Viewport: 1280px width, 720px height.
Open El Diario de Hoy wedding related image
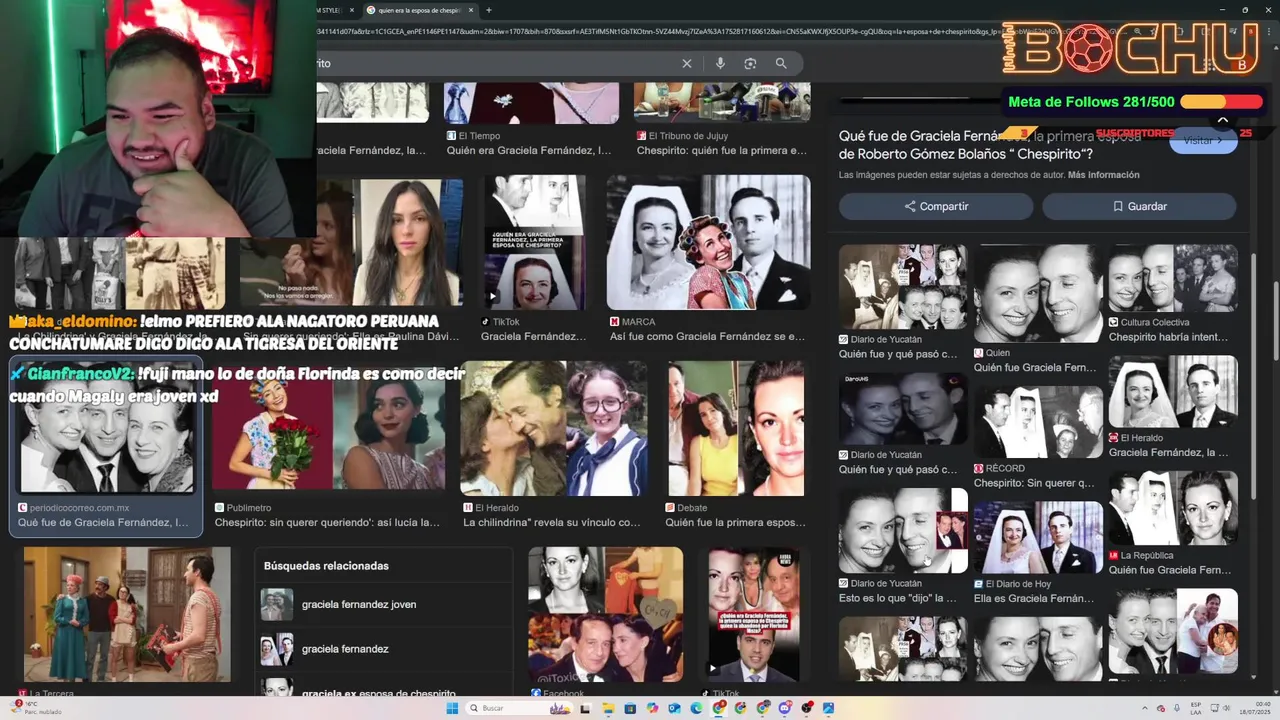(1038, 538)
